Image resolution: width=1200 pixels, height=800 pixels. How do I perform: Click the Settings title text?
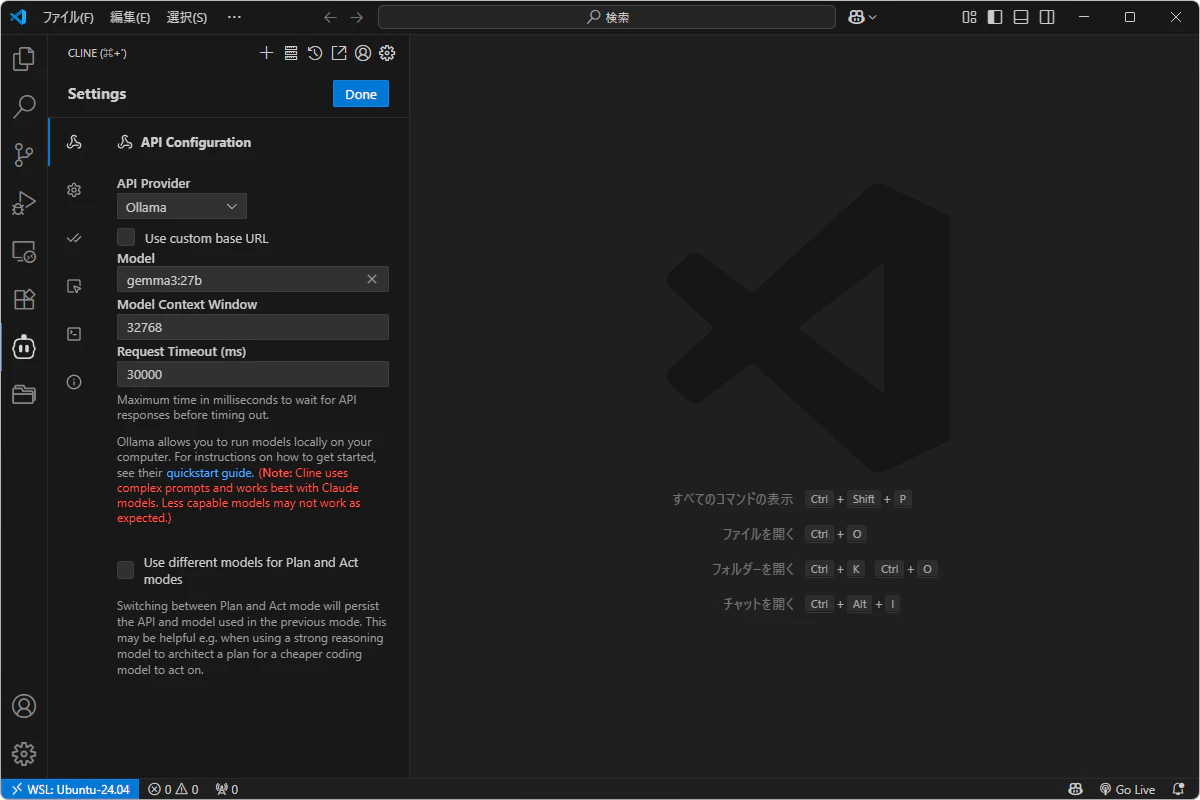pyautogui.click(x=97, y=94)
